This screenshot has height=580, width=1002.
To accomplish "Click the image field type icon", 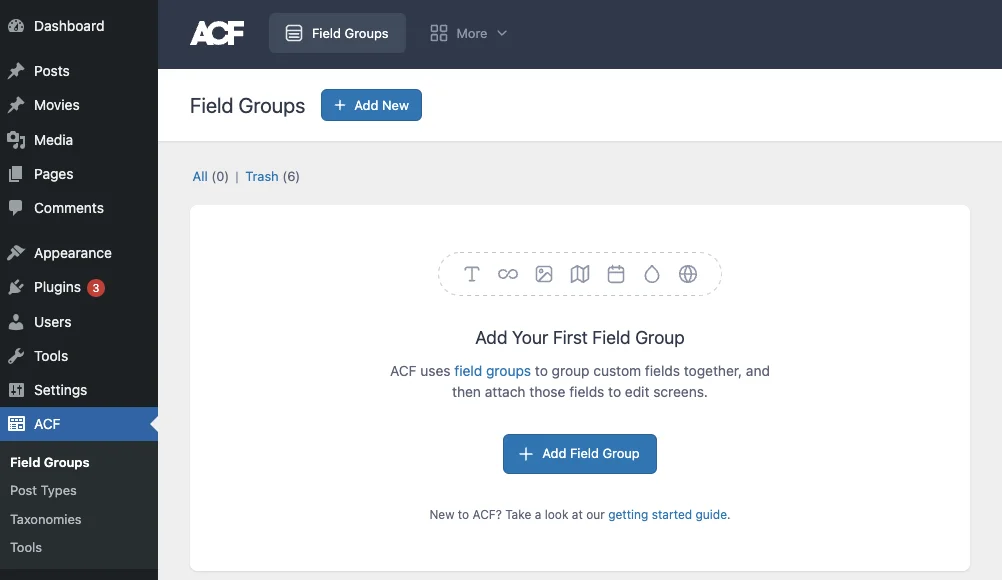I will pos(544,274).
